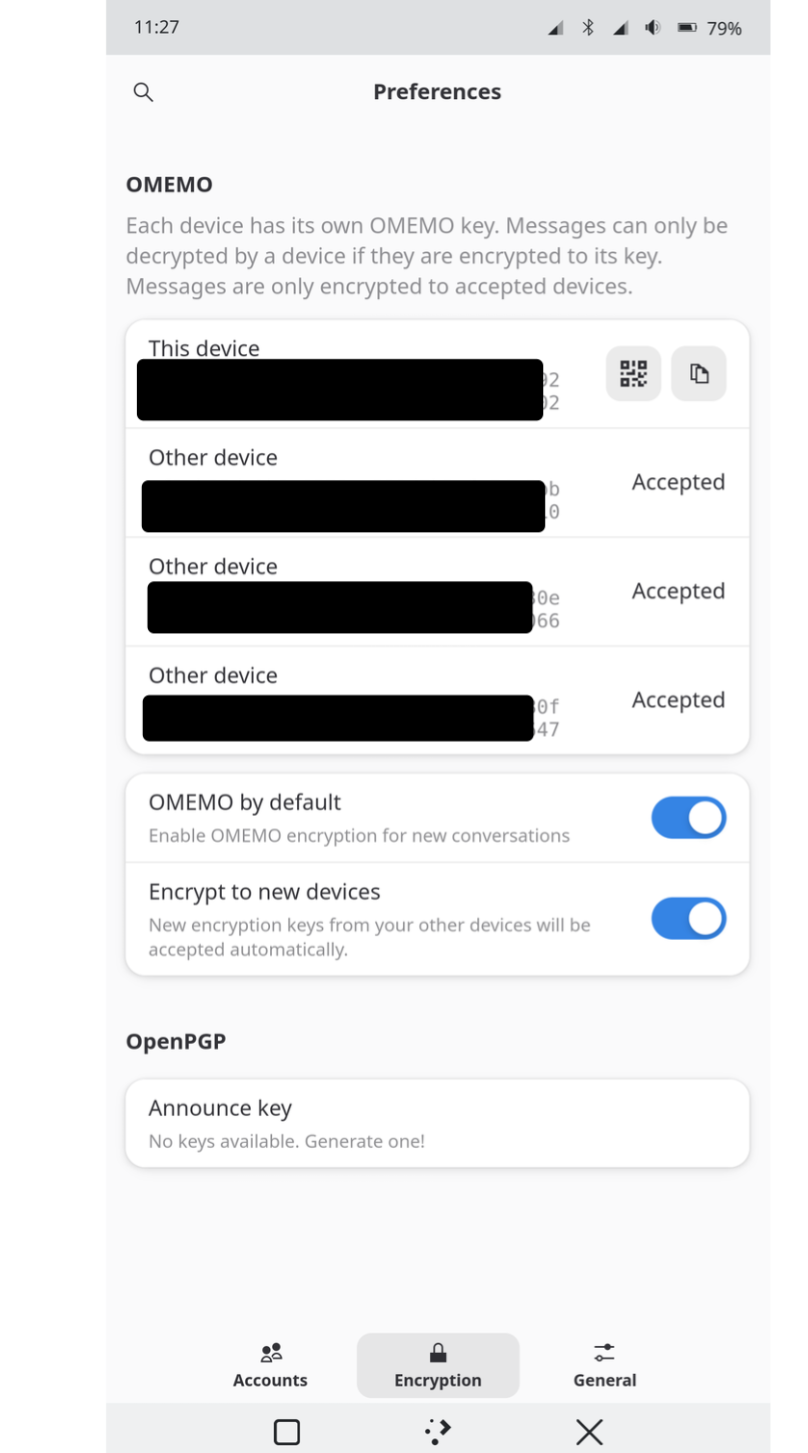The image size is (808, 1453).
Task: Open the search in Preferences
Action: [143, 92]
